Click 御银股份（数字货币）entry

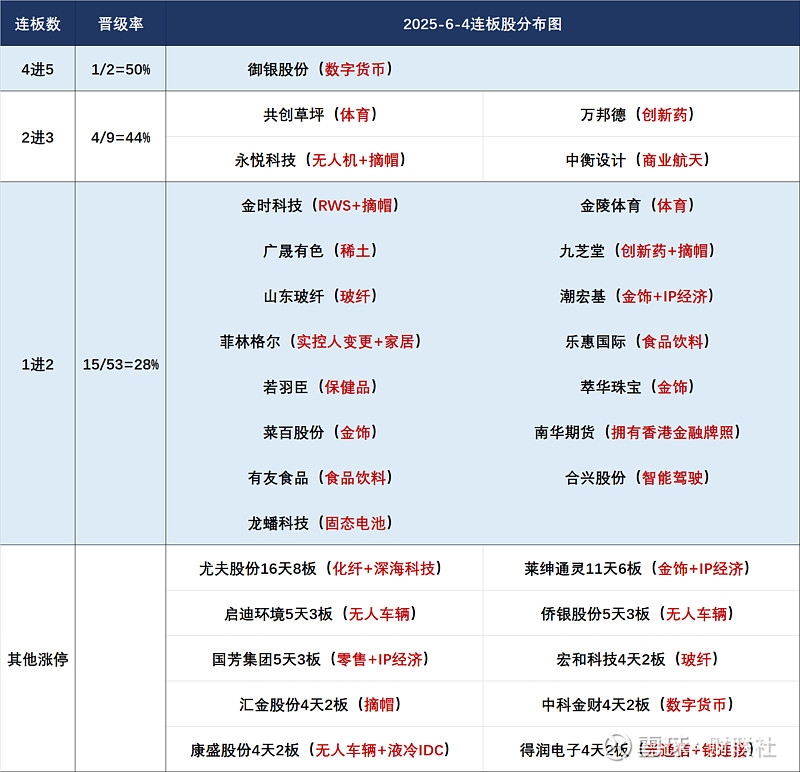point(320,69)
